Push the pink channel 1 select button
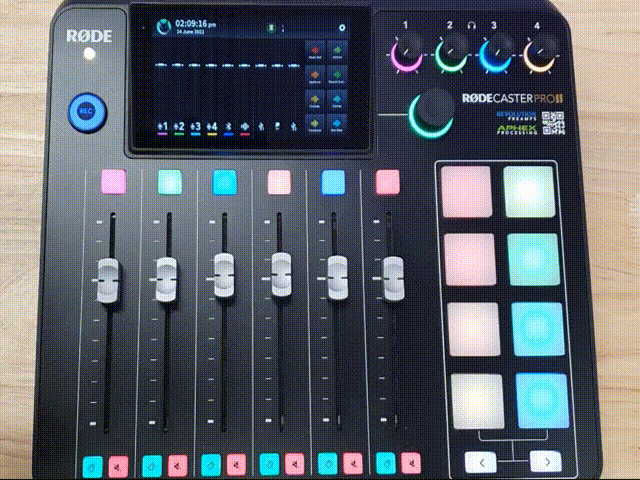Image resolution: width=640 pixels, height=480 pixels. [113, 182]
